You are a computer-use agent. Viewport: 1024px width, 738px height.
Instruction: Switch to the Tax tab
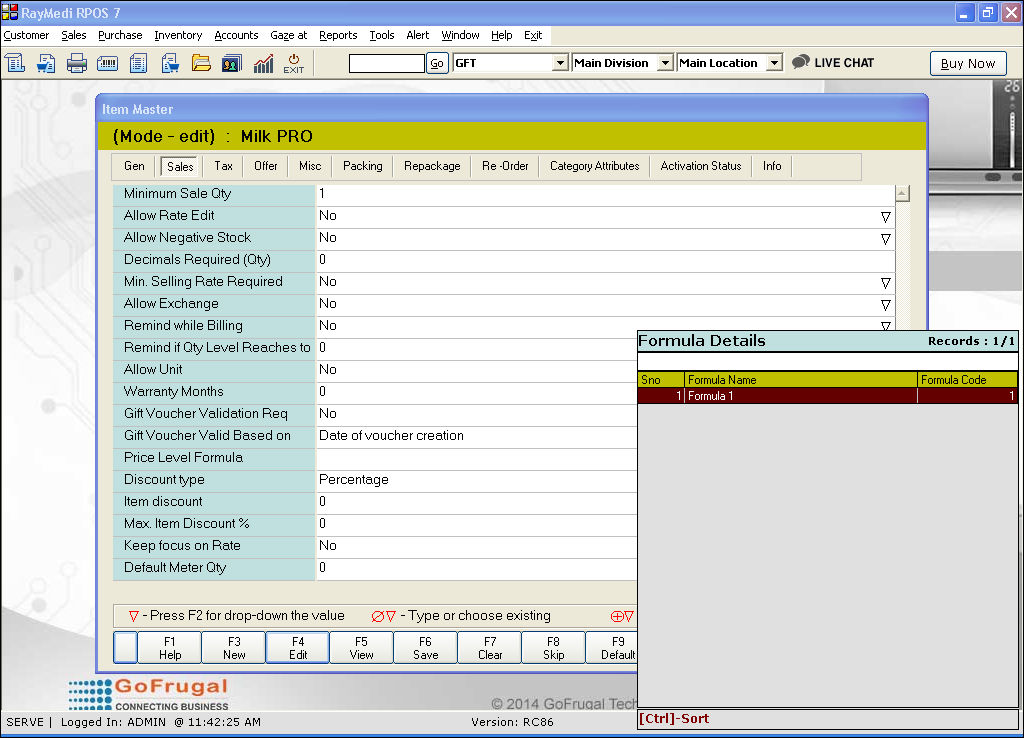tap(223, 166)
